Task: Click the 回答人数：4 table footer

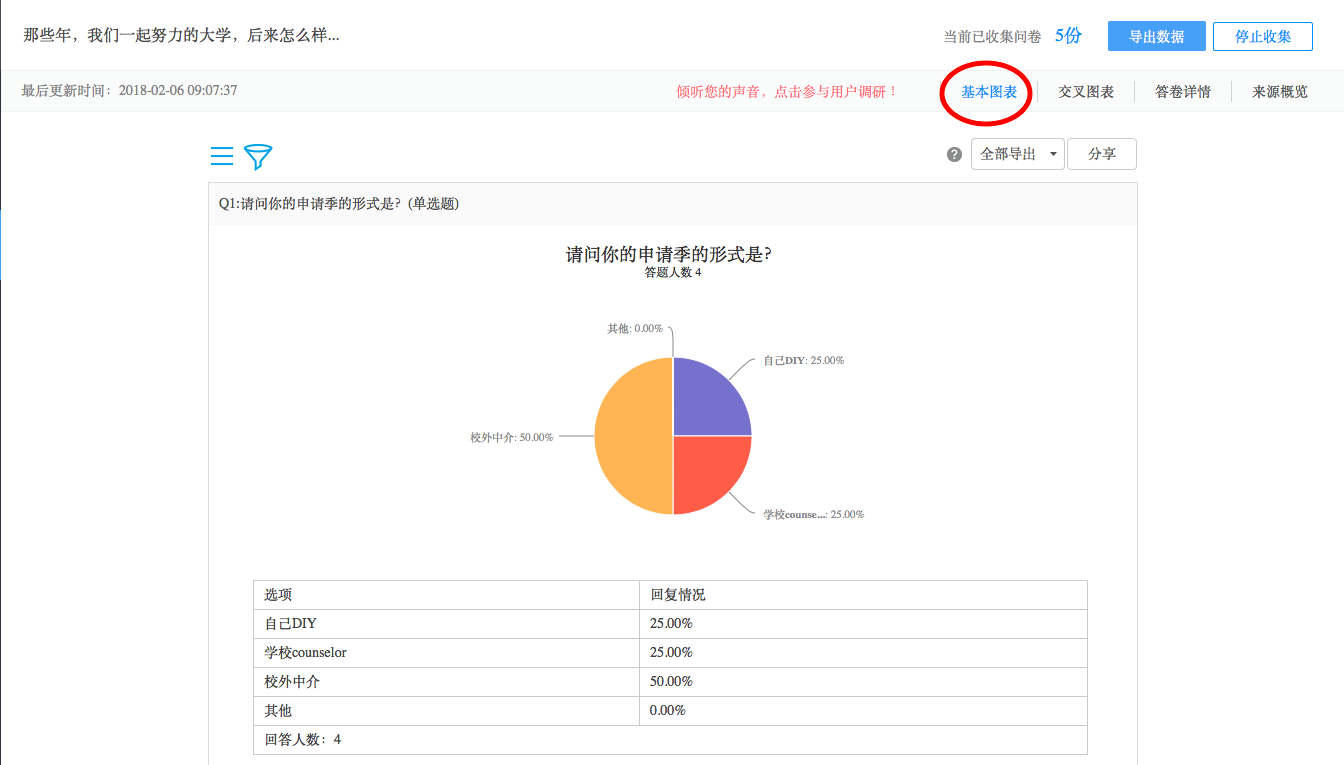Action: point(670,740)
